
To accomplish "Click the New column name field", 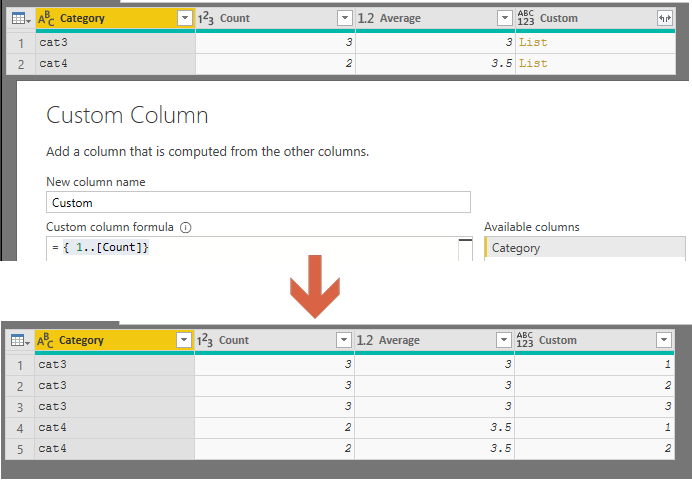I will pyautogui.click(x=258, y=203).
